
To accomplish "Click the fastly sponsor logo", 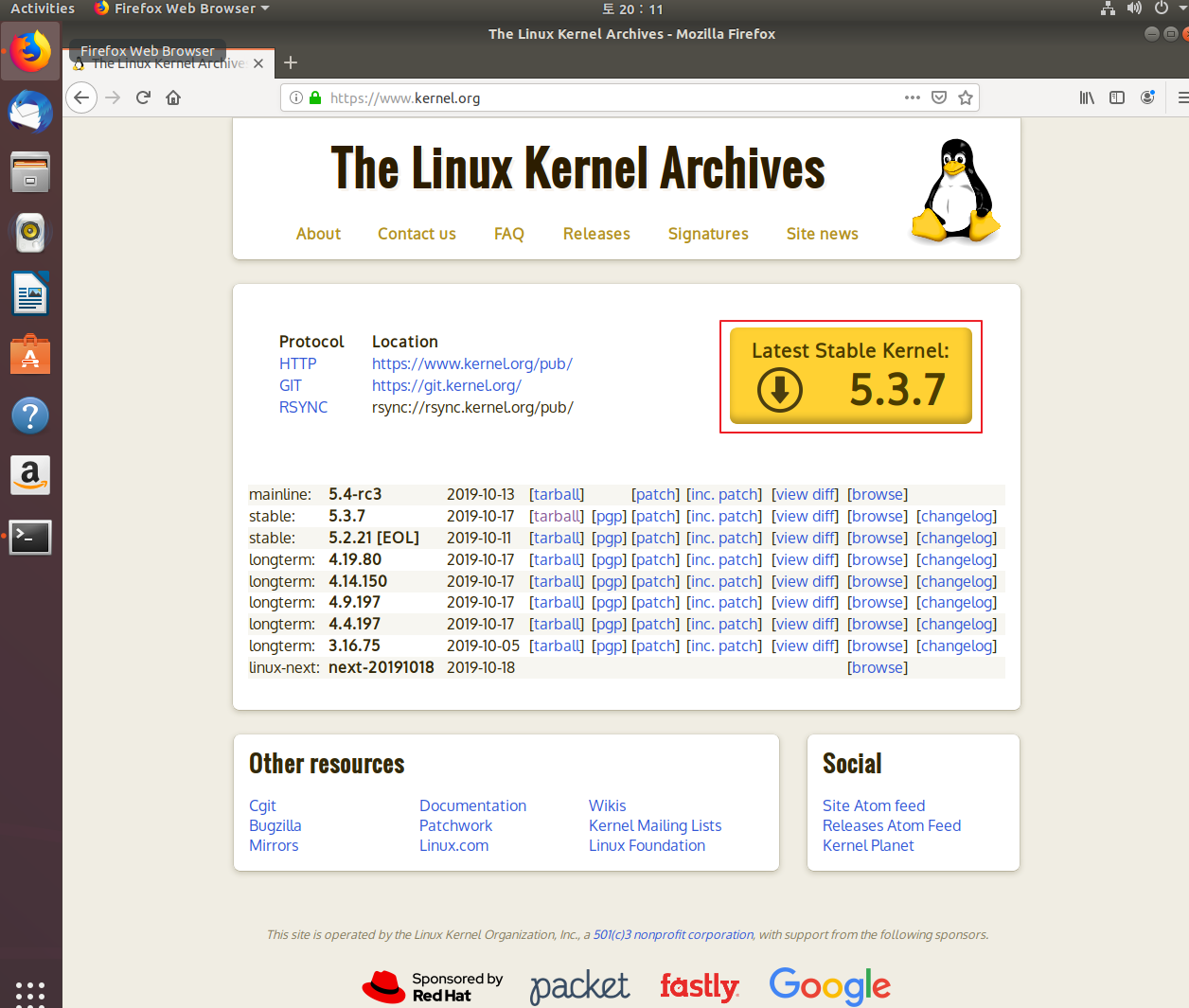I will pos(700,987).
